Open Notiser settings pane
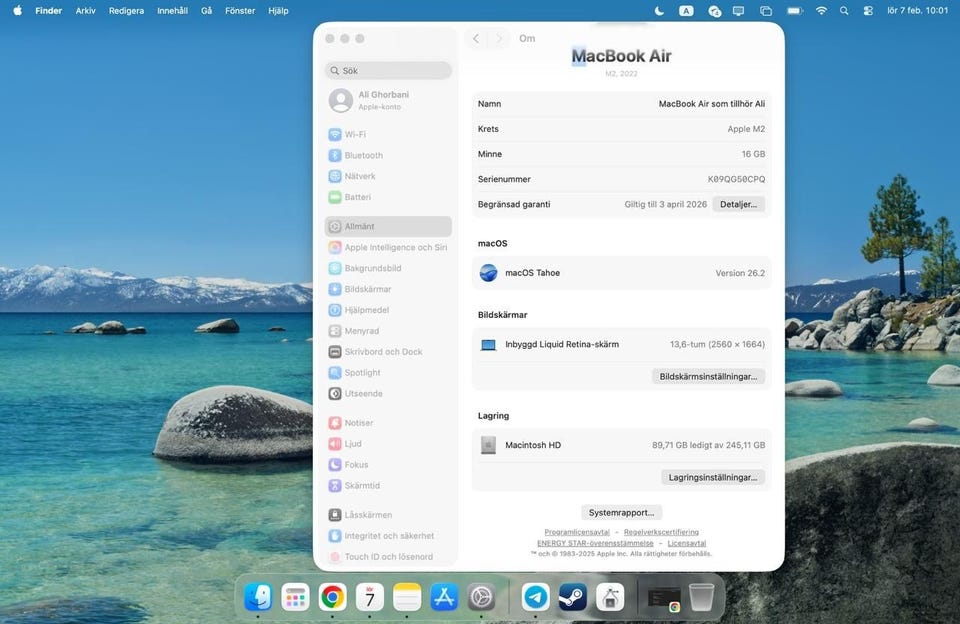Viewport: 960px width, 624px height. [x=358, y=423]
